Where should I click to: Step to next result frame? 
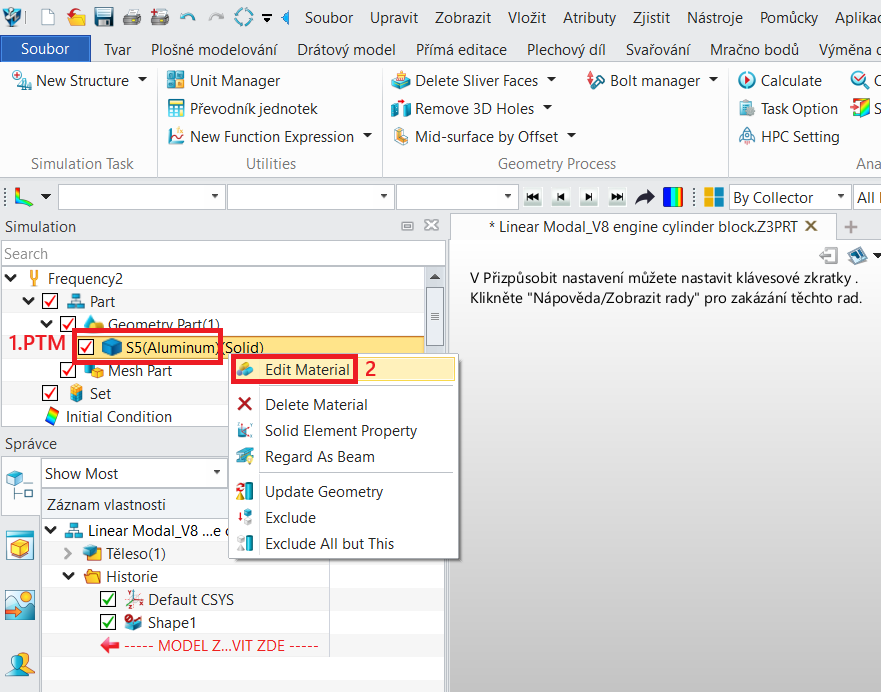pos(589,197)
